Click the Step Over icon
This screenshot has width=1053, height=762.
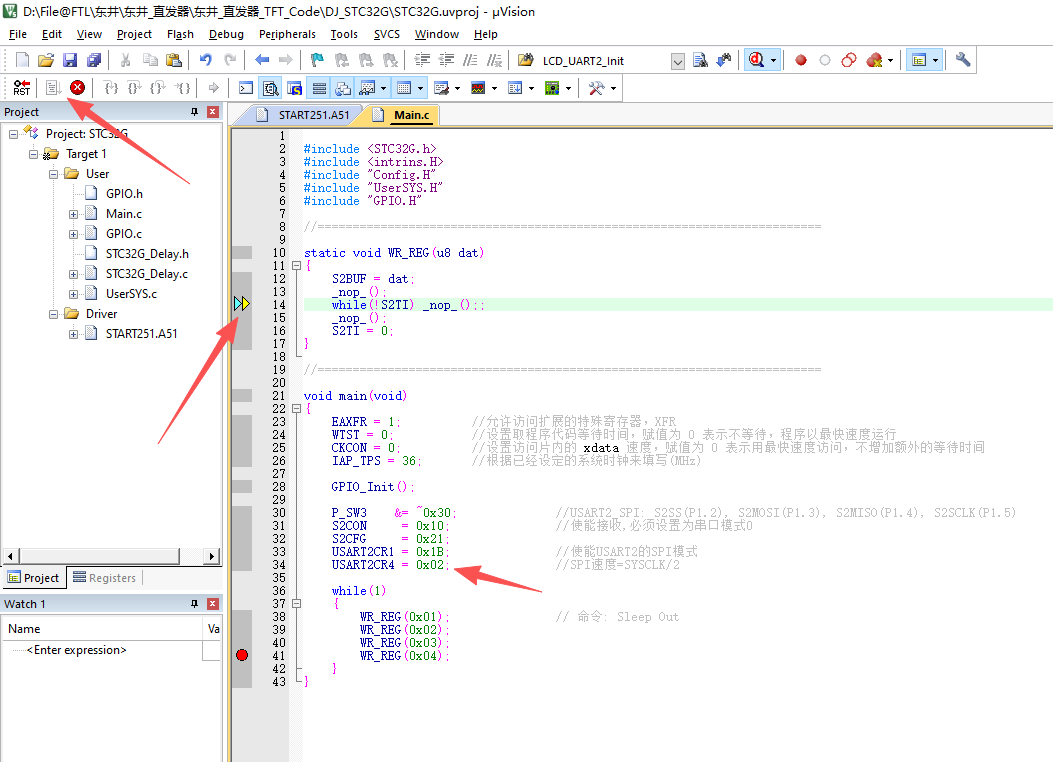point(134,87)
